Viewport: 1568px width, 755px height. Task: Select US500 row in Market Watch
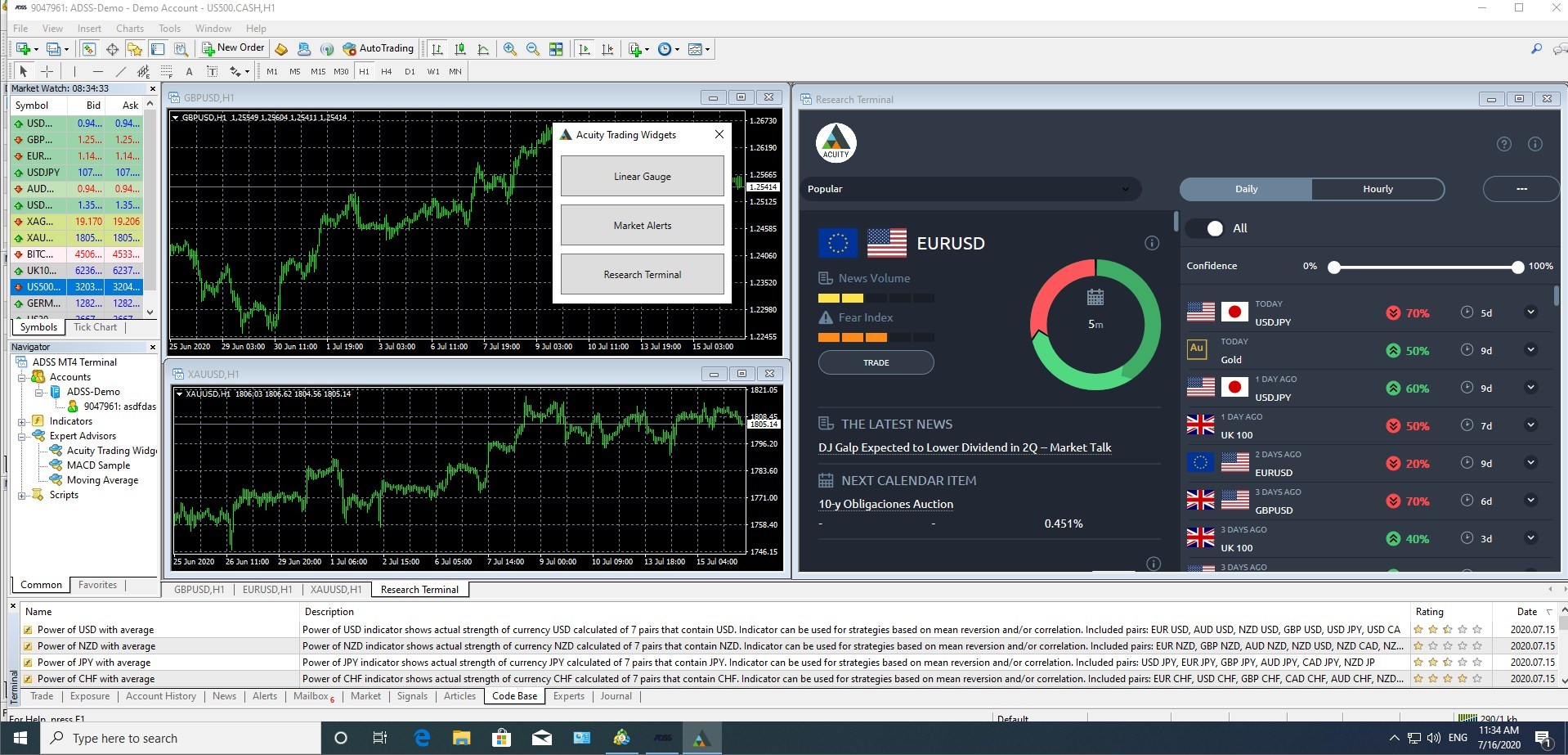pos(77,287)
